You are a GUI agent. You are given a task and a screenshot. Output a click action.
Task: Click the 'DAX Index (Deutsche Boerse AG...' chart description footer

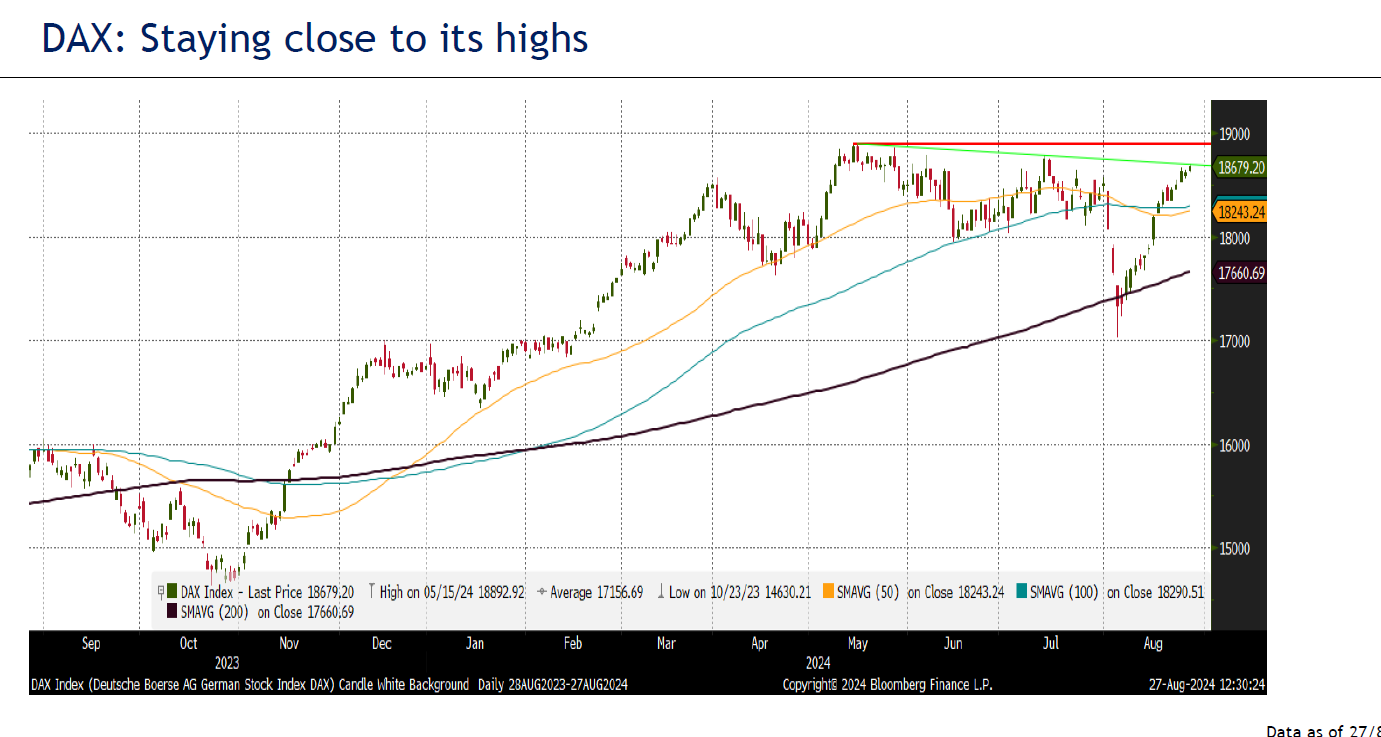330,685
